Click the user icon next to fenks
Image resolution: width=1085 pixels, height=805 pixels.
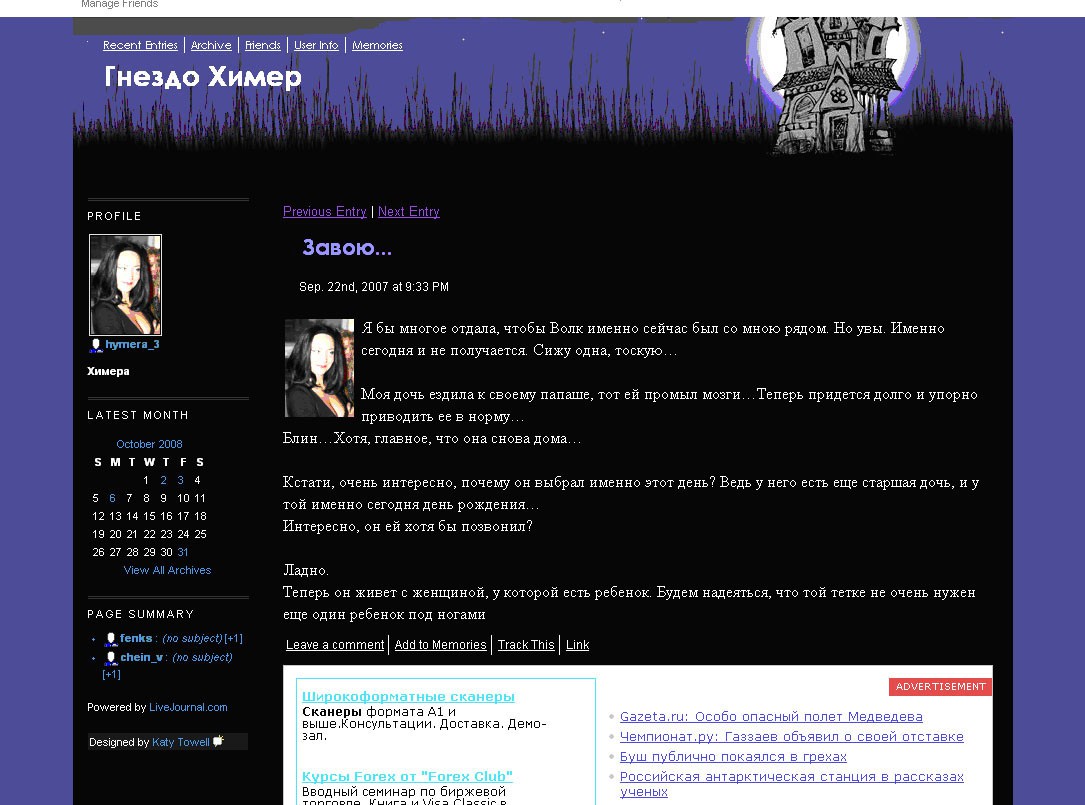pyautogui.click(x=111, y=639)
